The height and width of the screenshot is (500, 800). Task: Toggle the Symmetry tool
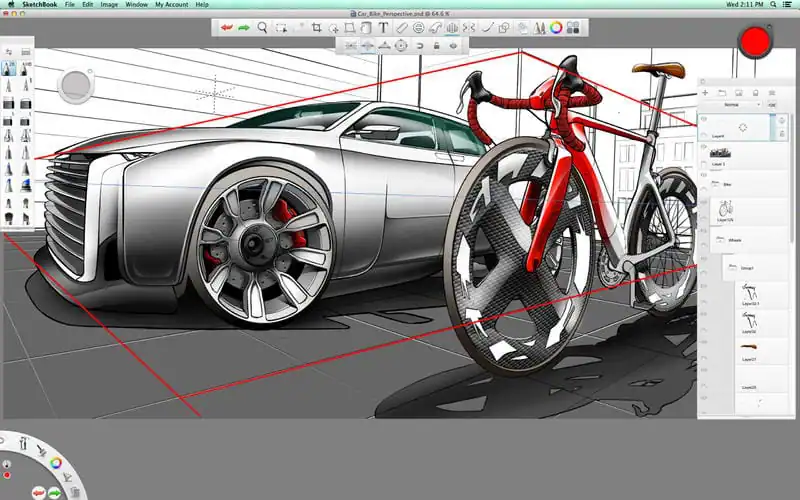click(469, 28)
